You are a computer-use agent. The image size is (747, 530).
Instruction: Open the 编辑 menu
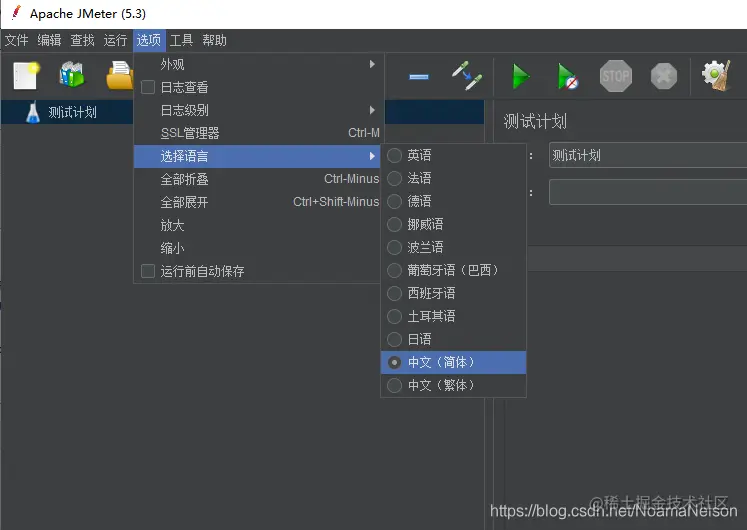point(50,40)
